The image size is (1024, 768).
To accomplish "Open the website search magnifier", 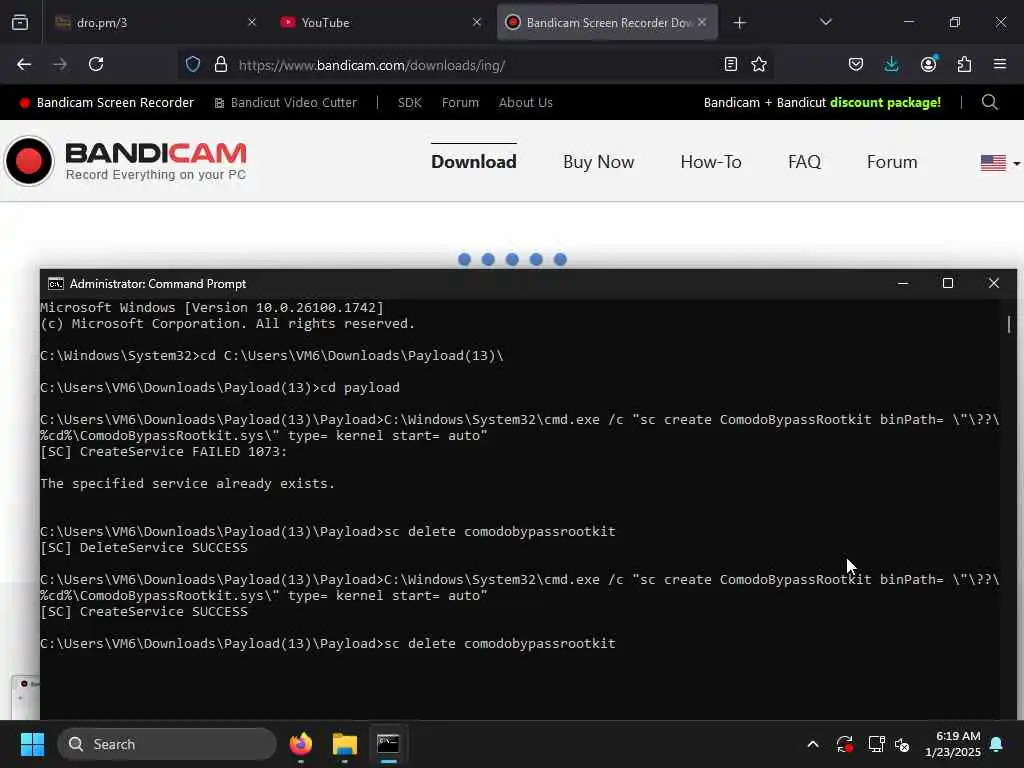I will coord(990,103).
